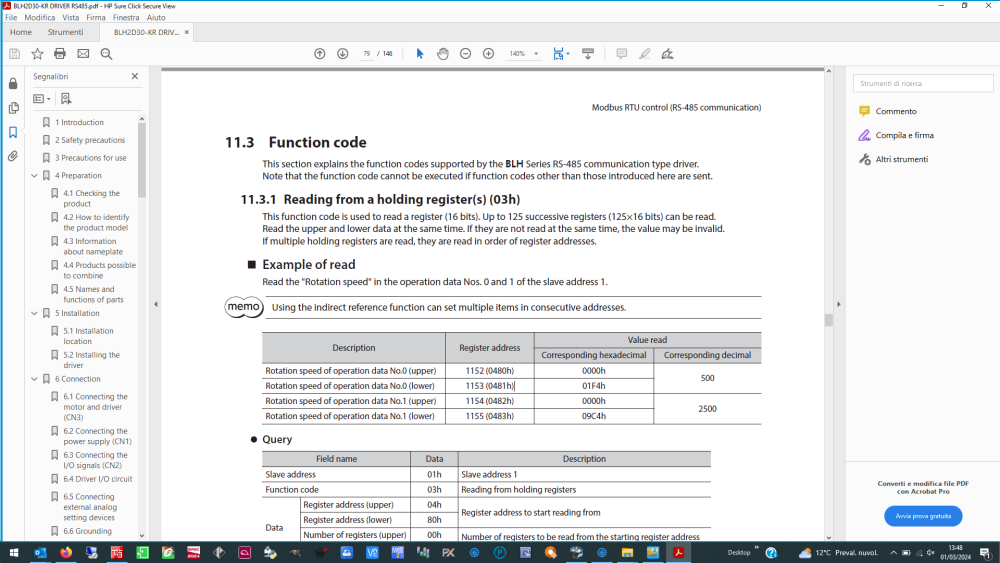This screenshot has height=563, width=1000.
Task: Send the file by email envelope icon
Action: [83, 54]
